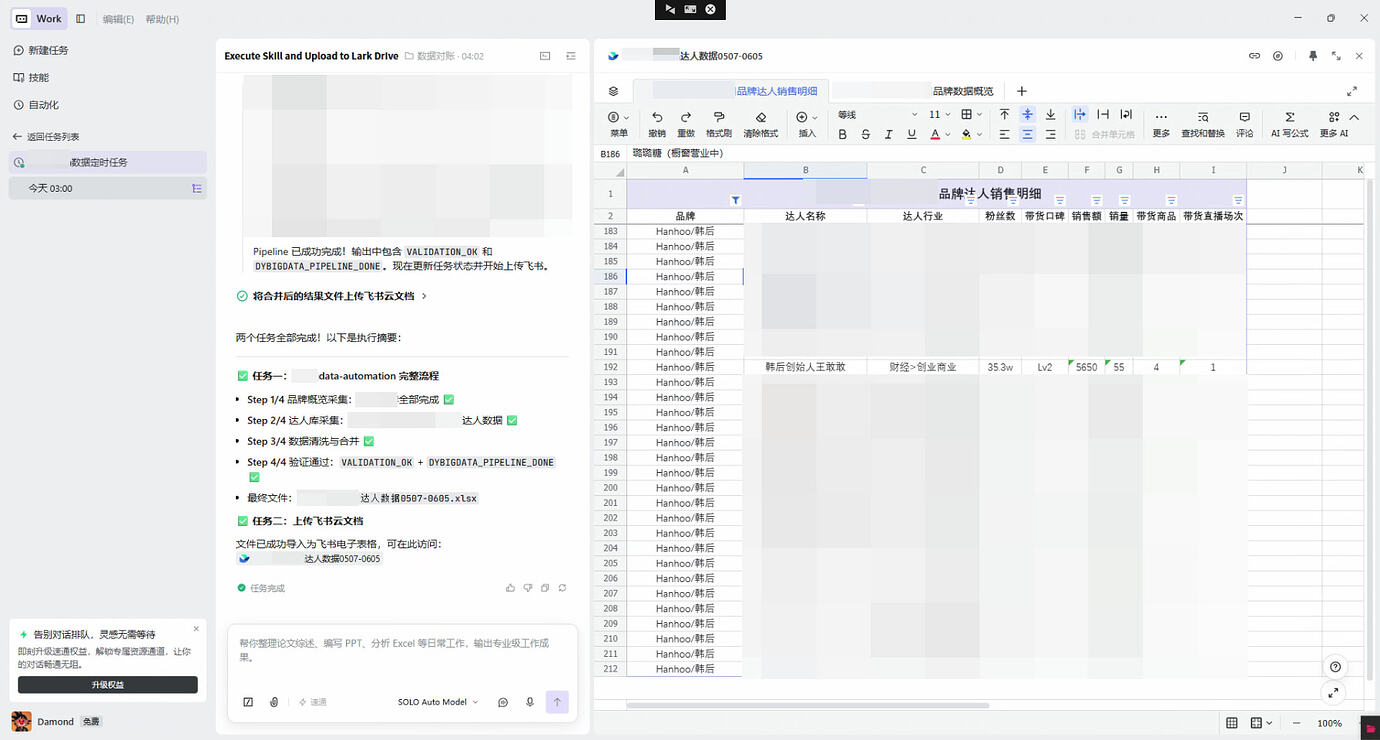Open 更多 AI tools
The image size is (1380, 740).
1334,123
